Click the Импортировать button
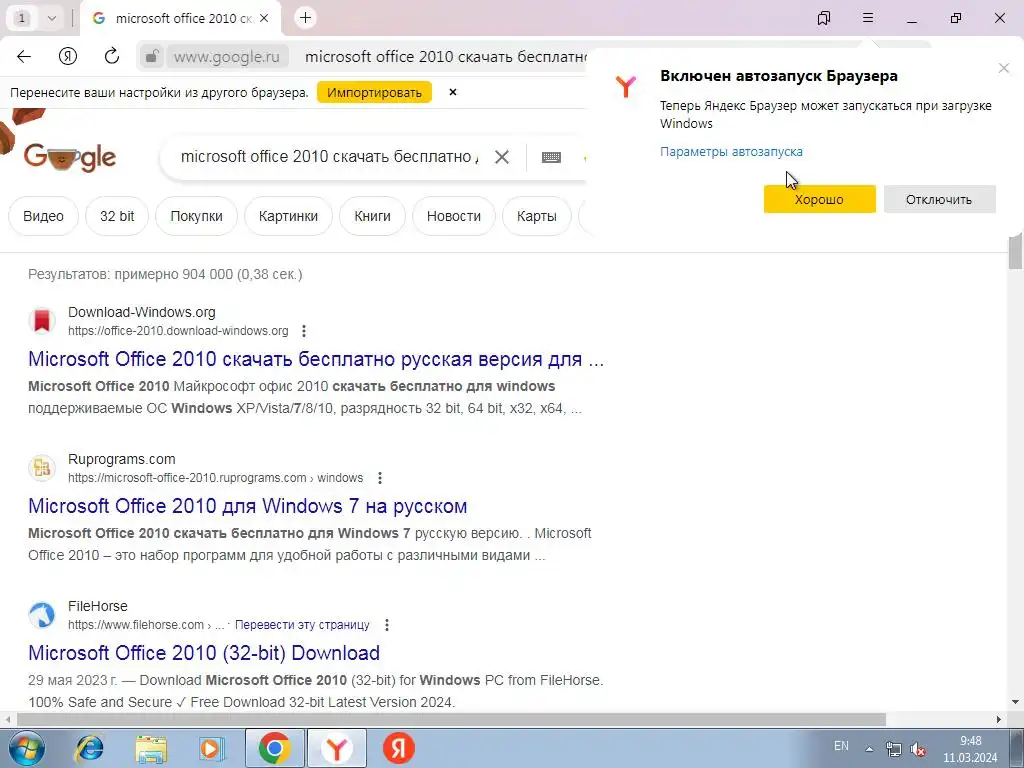Screen dimensions: 1024x768 (374, 92)
